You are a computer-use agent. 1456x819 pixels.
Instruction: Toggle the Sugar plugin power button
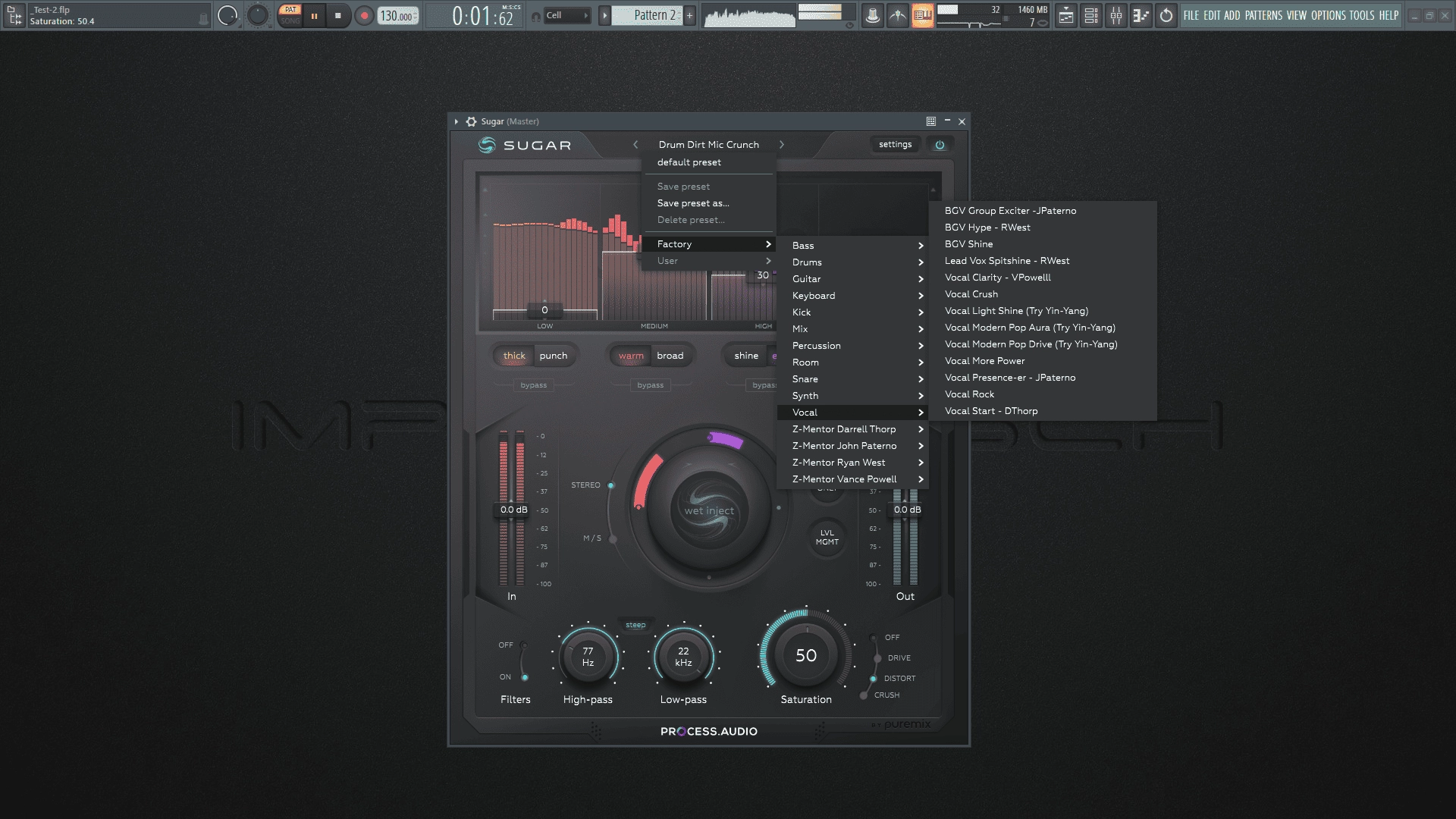click(940, 145)
